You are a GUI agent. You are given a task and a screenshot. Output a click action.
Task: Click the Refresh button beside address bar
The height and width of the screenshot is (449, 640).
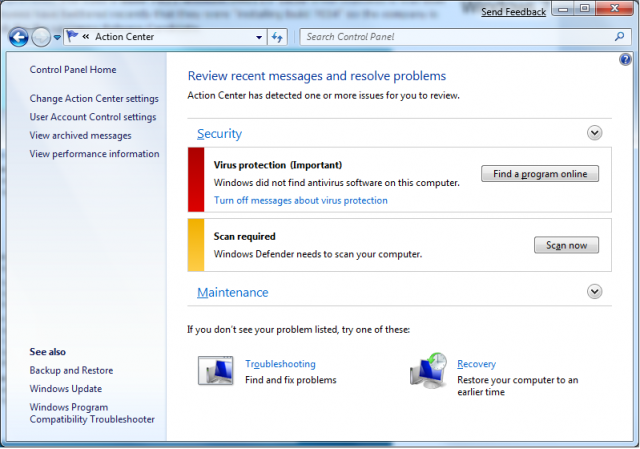point(277,37)
